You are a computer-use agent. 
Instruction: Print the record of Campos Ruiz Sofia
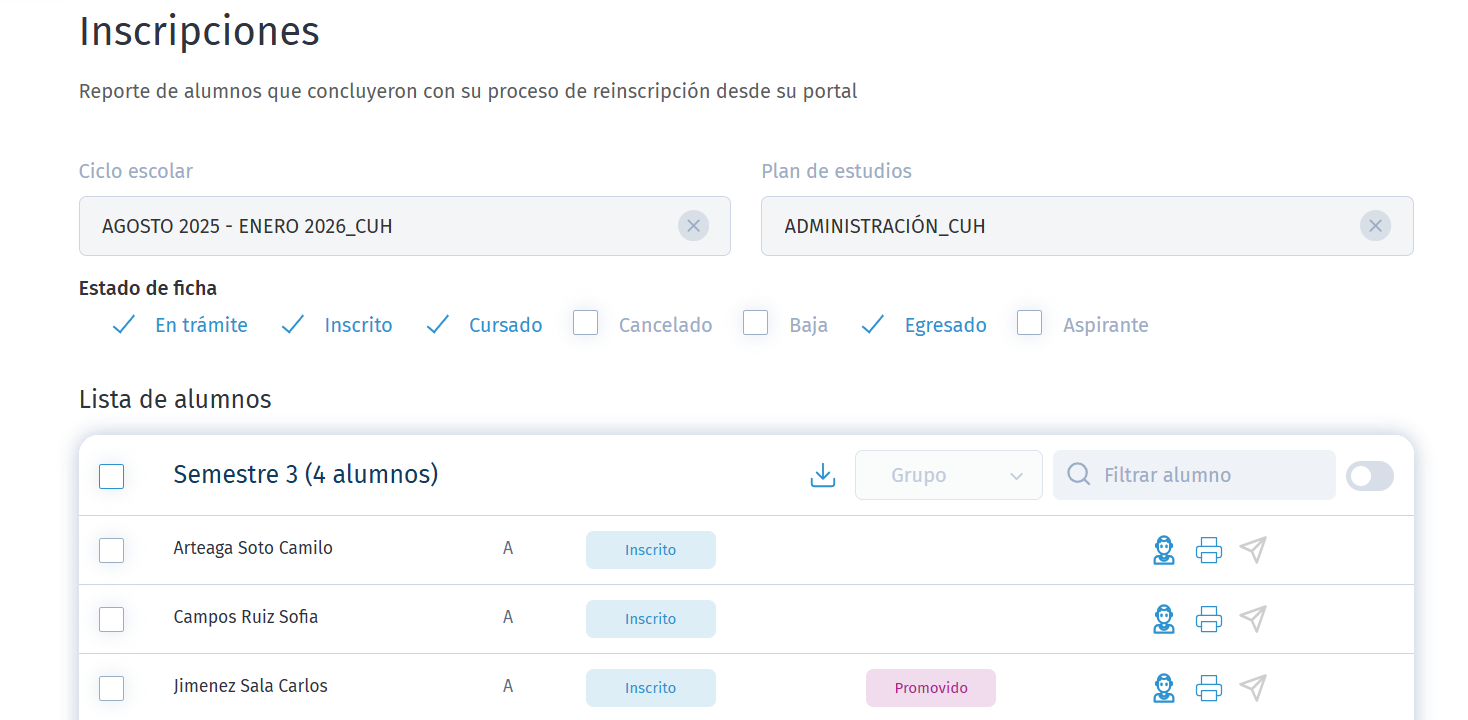click(1208, 619)
